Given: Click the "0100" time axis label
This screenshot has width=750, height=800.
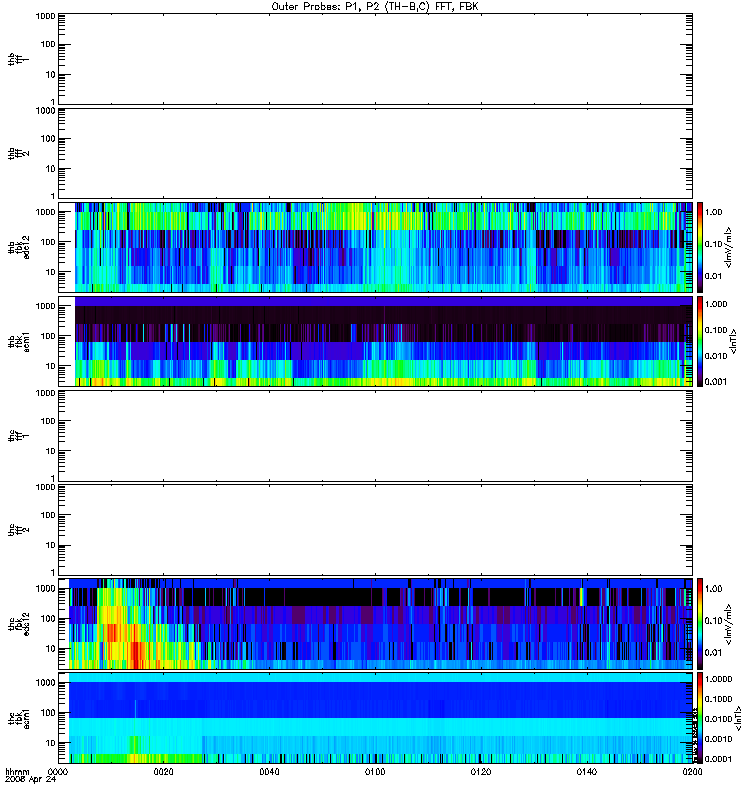Looking at the screenshot, I should (375, 772).
